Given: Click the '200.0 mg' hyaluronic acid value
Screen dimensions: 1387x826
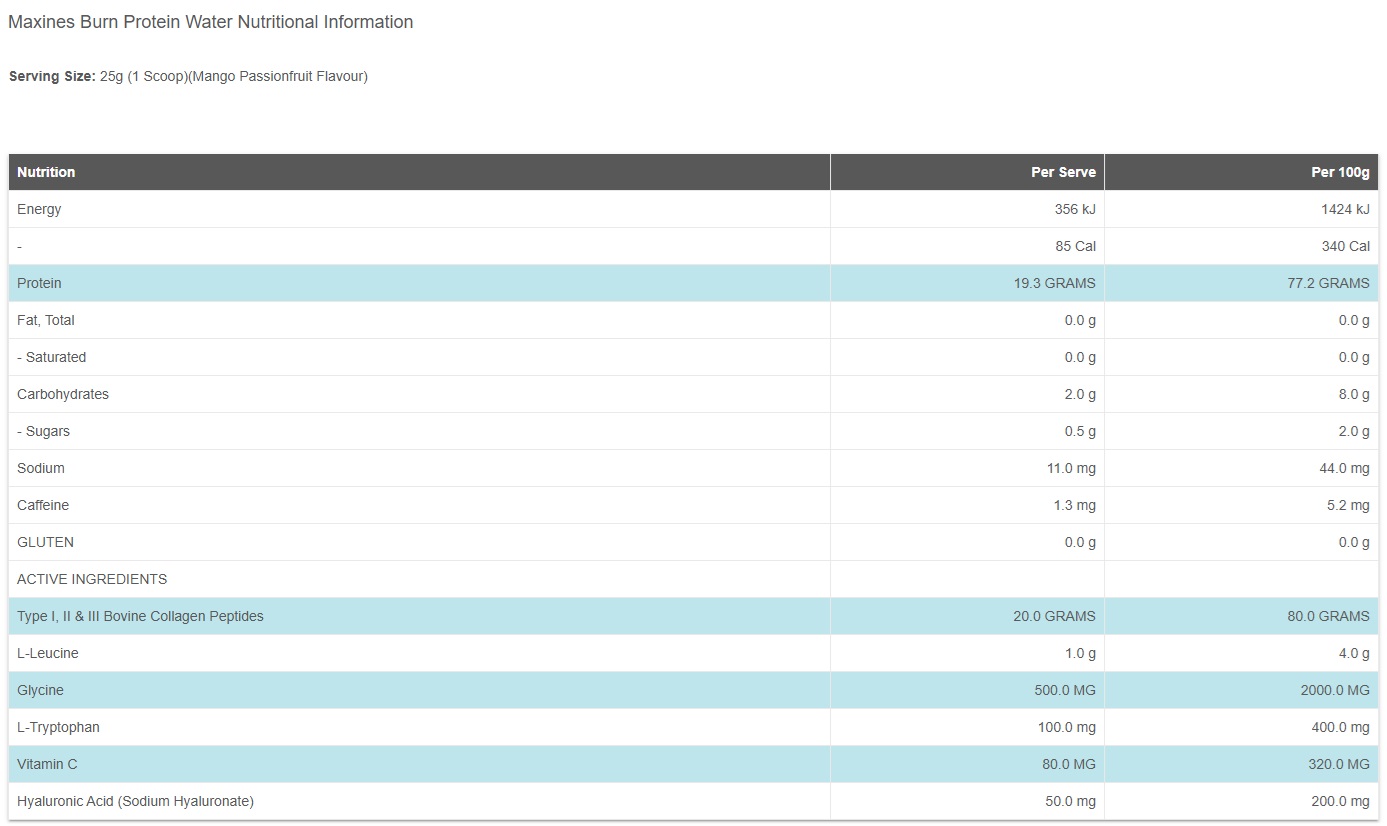Looking at the screenshot, I should tap(1341, 801).
